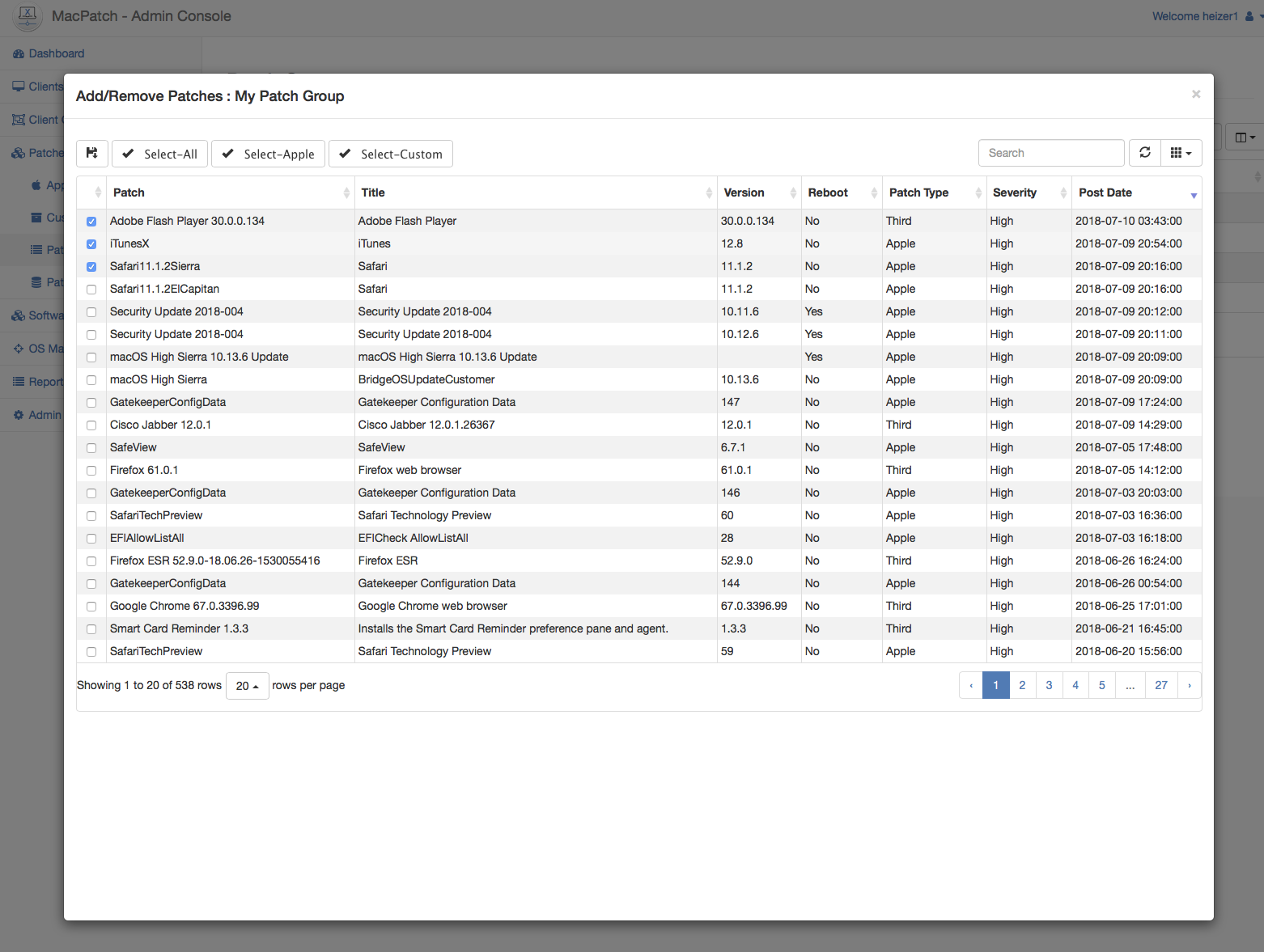Check Safari11.1.2ElCapitan checkbox

pos(91,290)
